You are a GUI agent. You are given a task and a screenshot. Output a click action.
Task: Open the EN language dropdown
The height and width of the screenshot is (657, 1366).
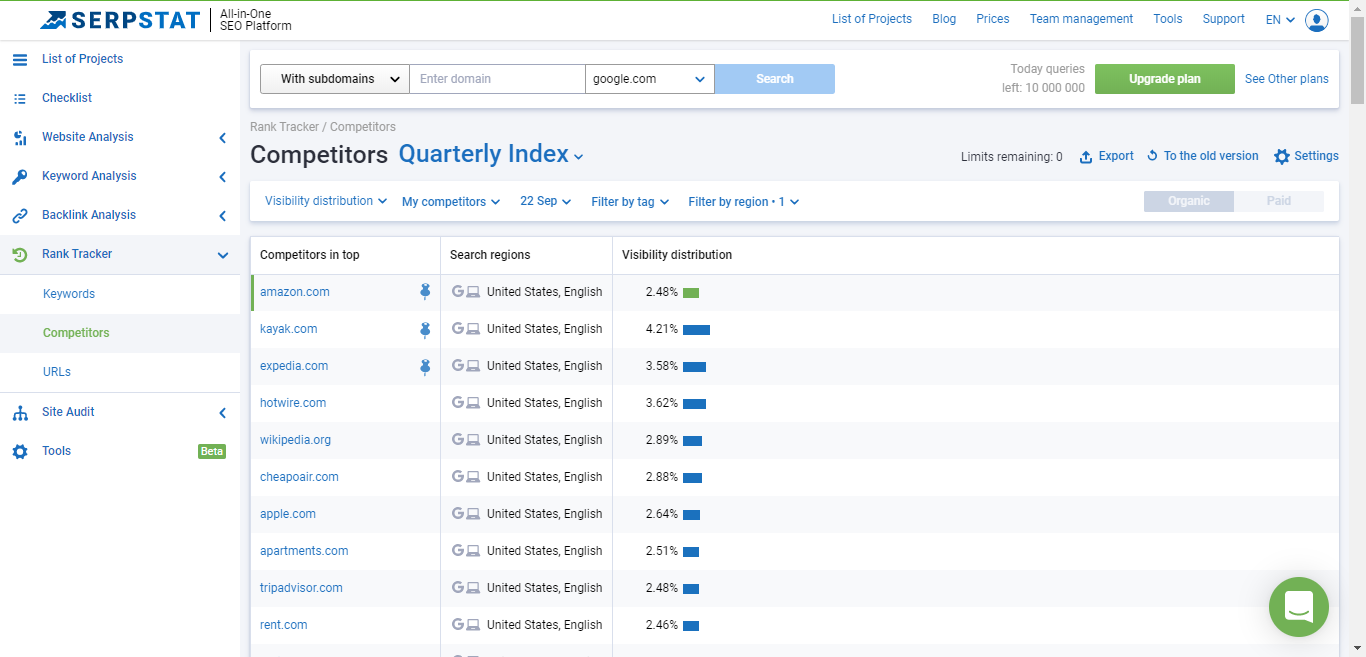(x=1280, y=19)
